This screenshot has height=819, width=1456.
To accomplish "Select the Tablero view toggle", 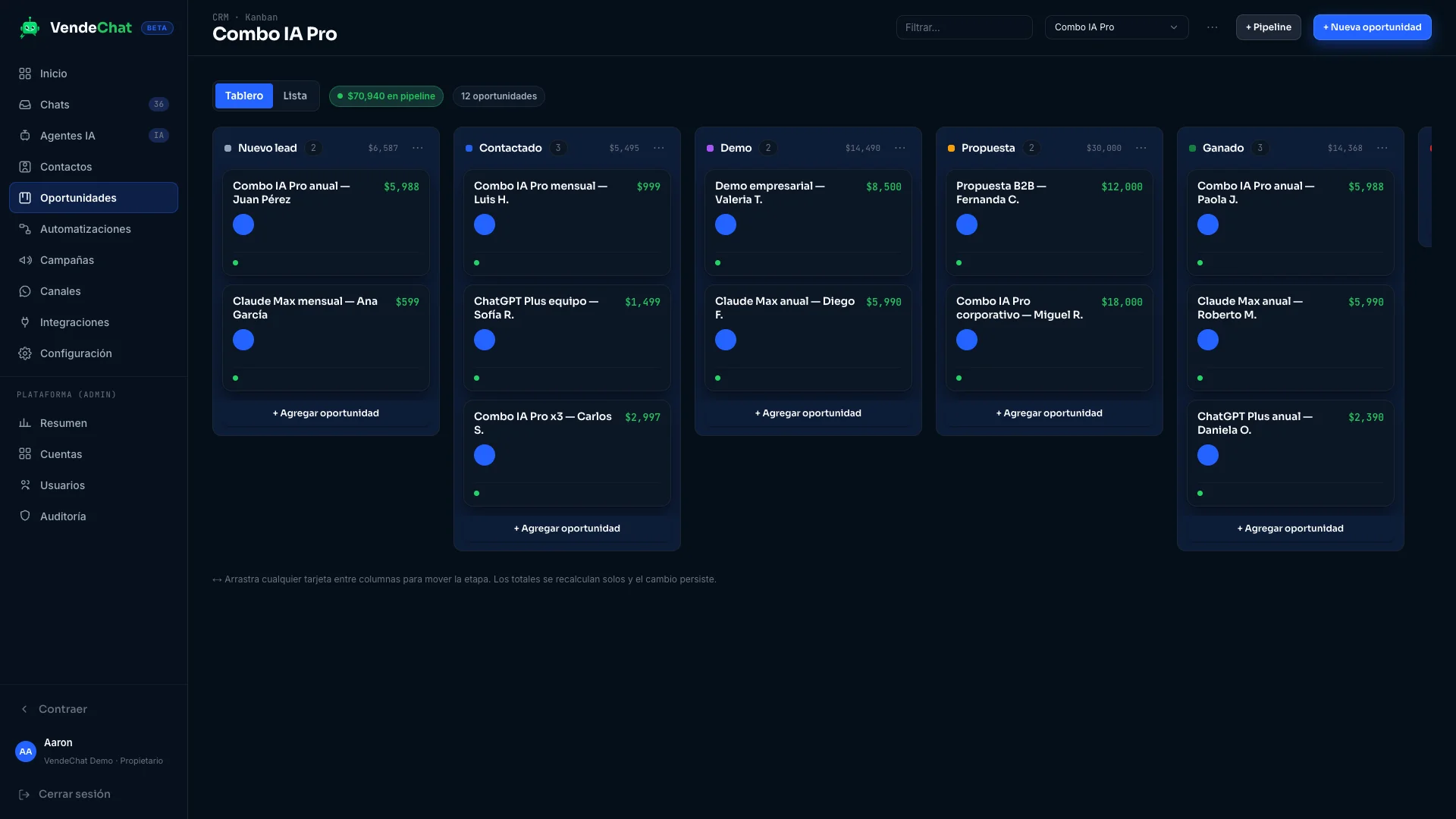I will click(244, 96).
